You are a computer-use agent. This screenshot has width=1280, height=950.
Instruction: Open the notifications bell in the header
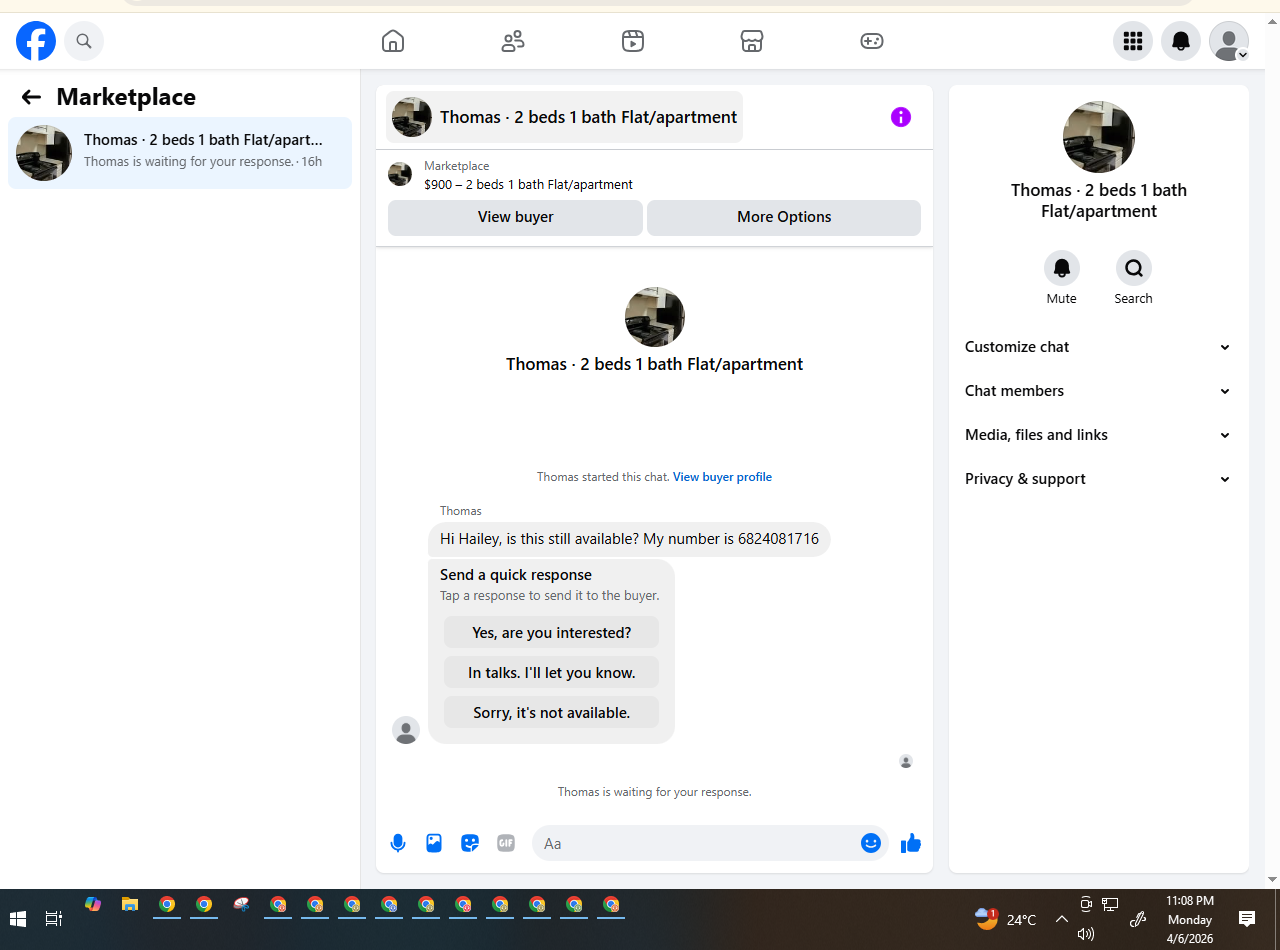pos(1181,41)
